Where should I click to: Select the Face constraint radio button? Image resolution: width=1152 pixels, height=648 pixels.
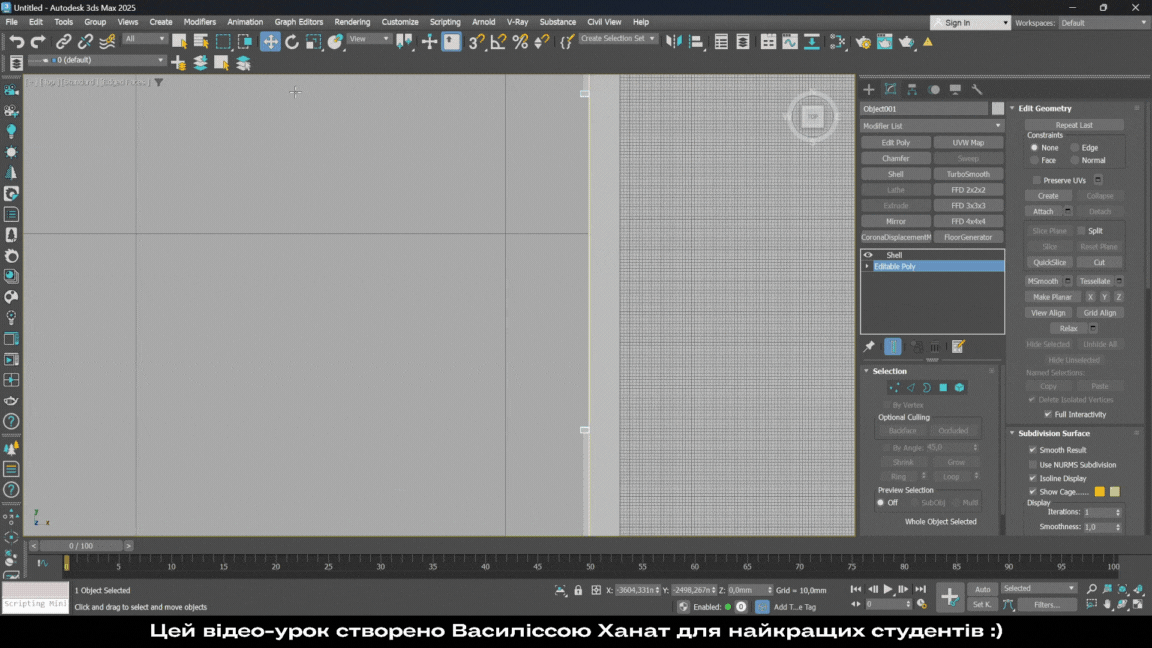(x=1034, y=160)
